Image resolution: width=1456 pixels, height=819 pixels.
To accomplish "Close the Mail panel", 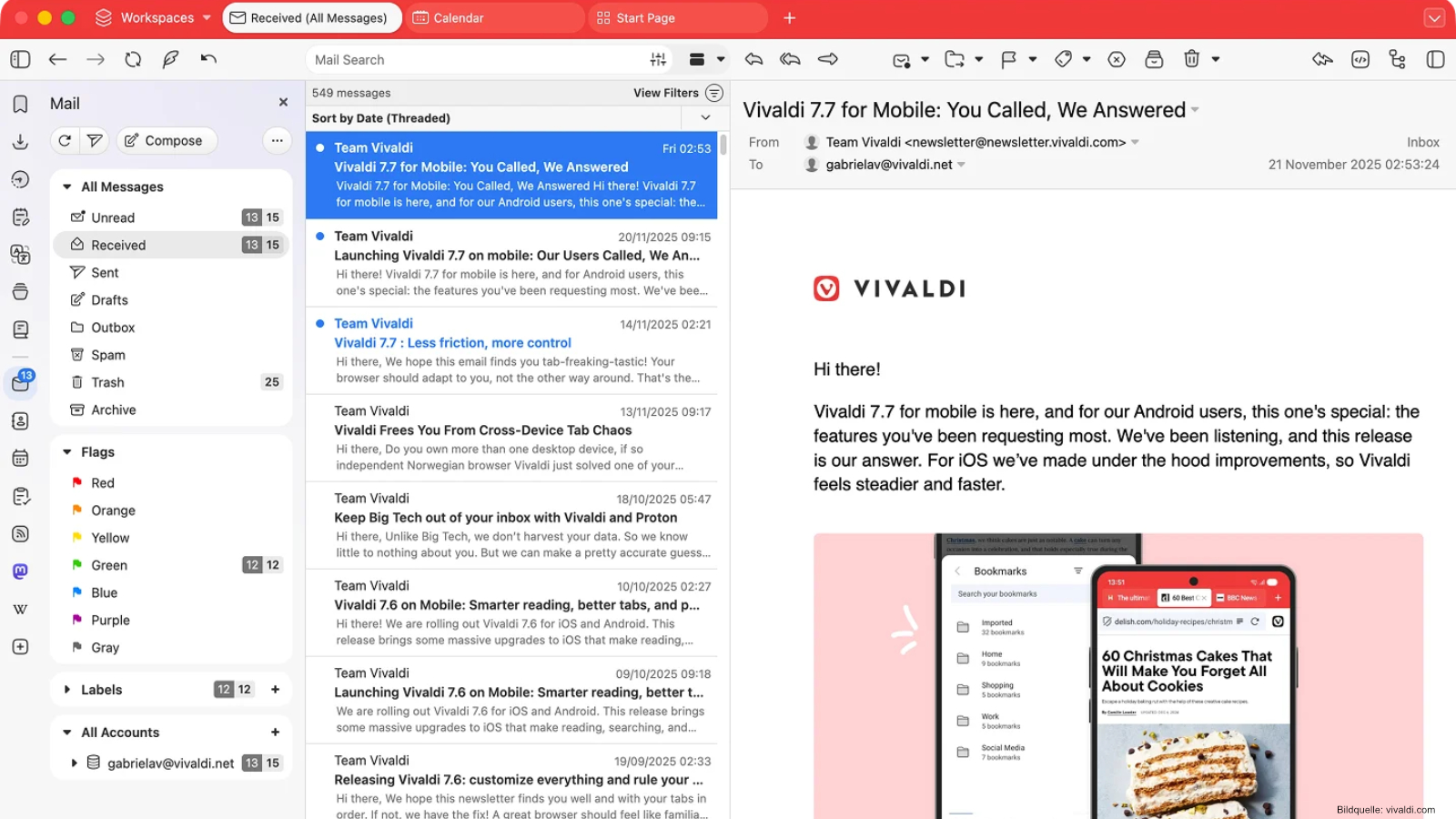I will pyautogui.click(x=283, y=103).
